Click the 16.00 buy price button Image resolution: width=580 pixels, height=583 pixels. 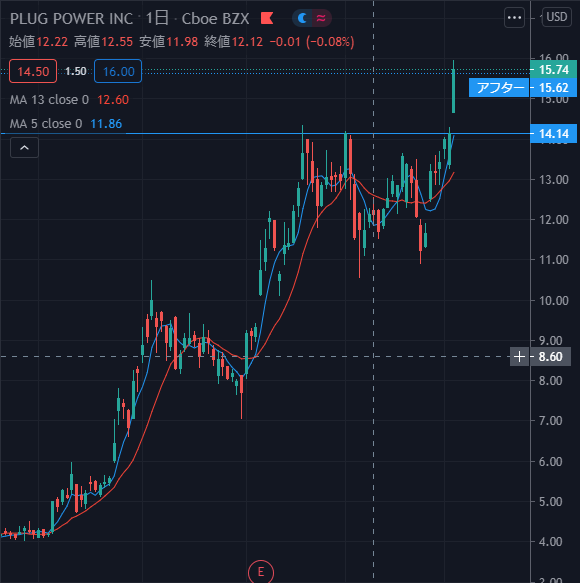(118, 71)
